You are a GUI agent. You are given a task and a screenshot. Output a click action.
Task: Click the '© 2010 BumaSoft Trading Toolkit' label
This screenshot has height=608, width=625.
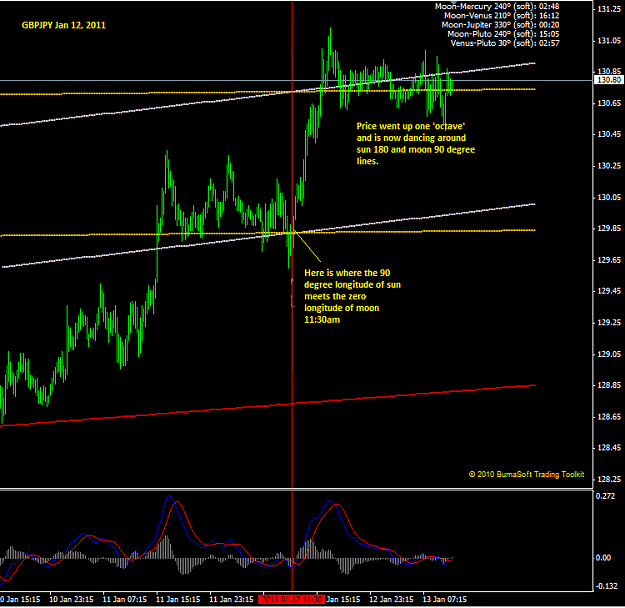pyautogui.click(x=527, y=474)
